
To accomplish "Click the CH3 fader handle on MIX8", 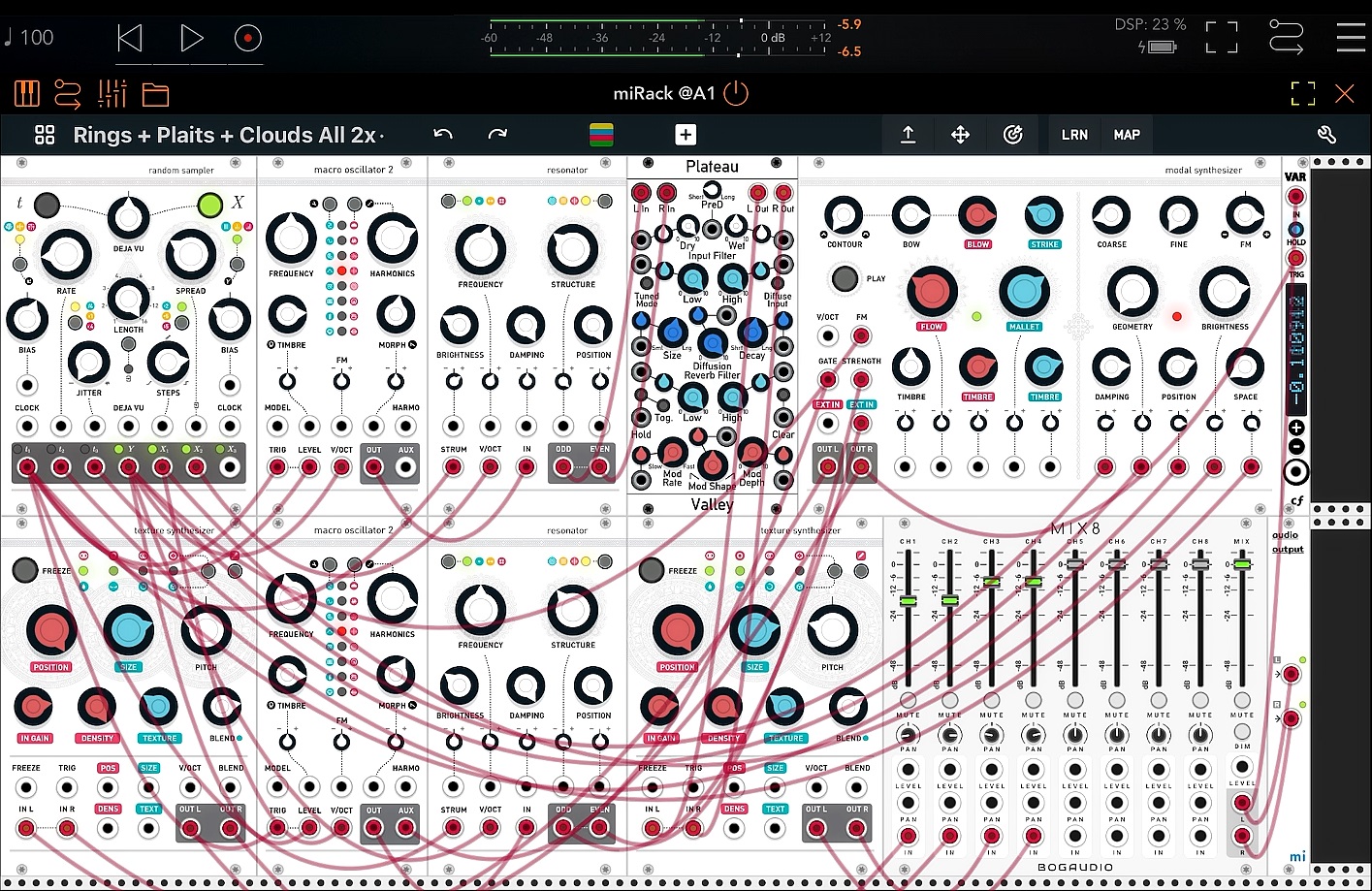I will tap(991, 582).
